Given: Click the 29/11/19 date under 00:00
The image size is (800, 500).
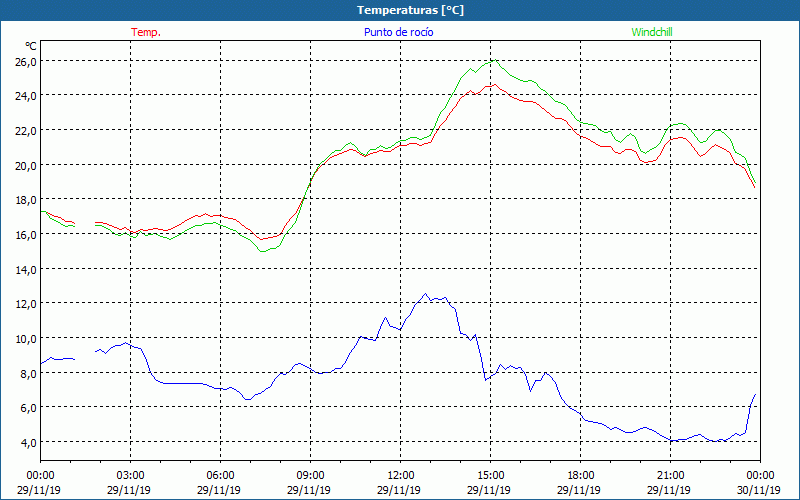Looking at the screenshot, I should (x=39, y=490).
